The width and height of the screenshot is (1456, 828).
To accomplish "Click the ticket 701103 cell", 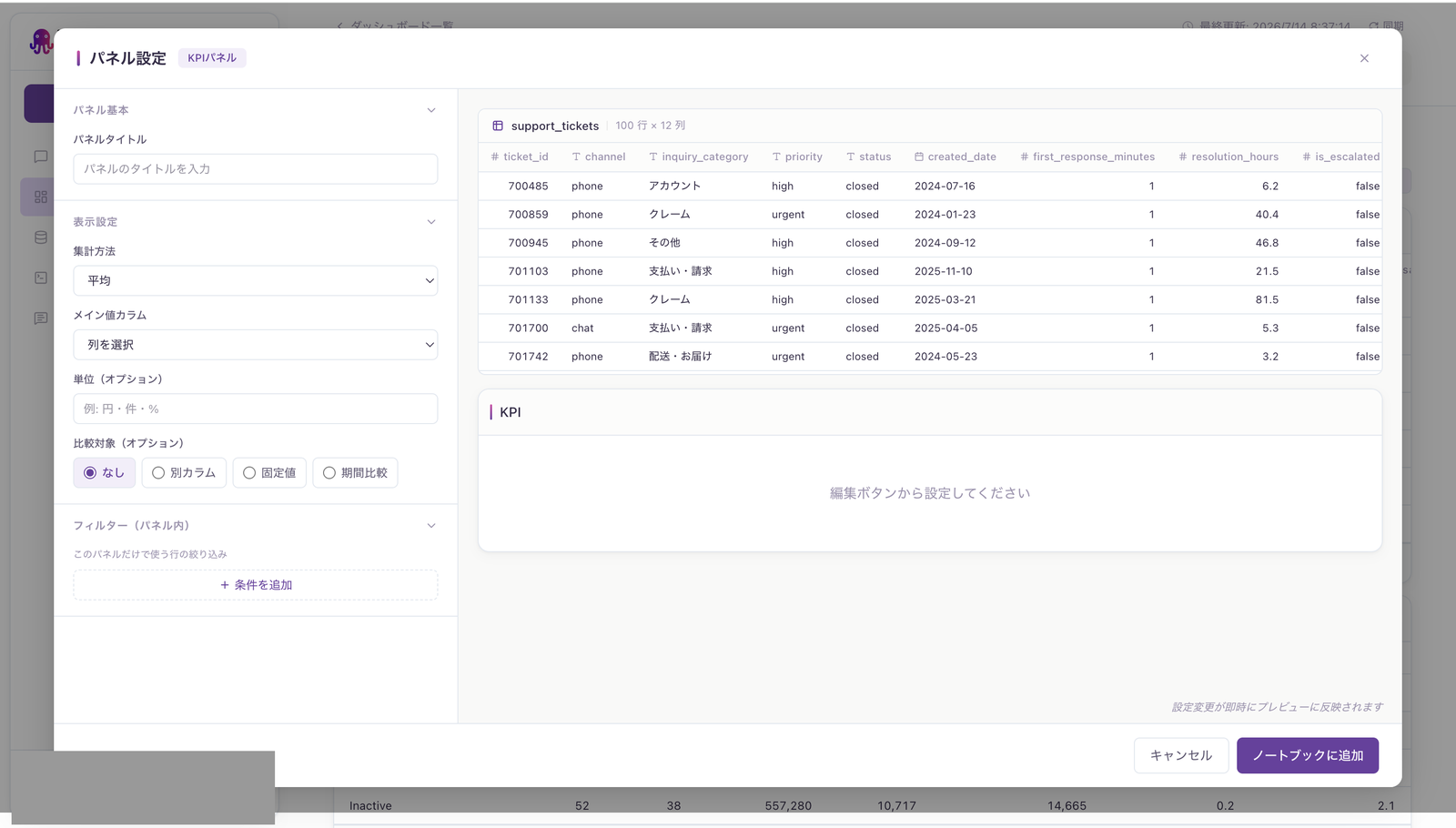I will pyautogui.click(x=528, y=271).
